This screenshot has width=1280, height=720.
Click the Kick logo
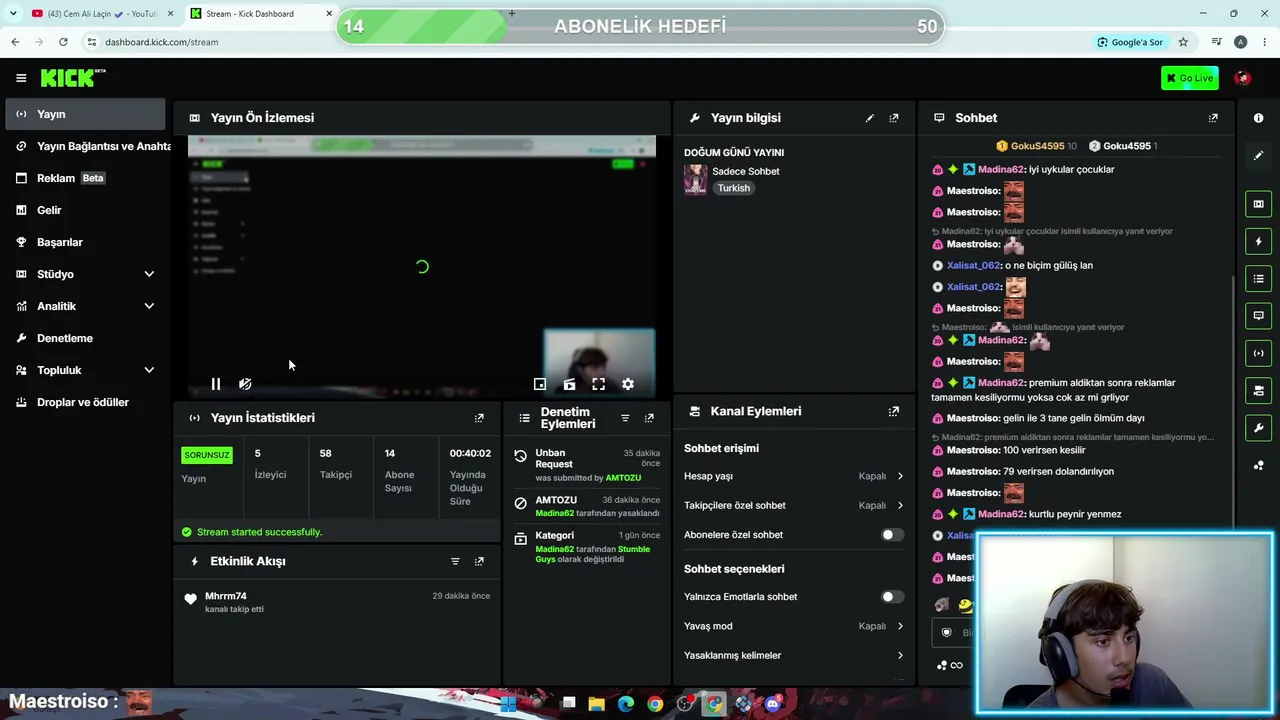point(72,78)
